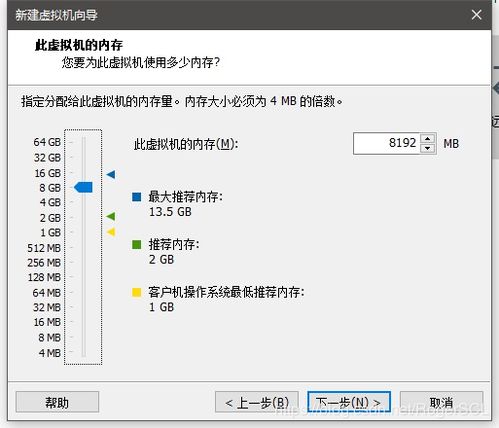Click the blue maximum recommended memory marker
499x428 pixels.
[x=111, y=174]
